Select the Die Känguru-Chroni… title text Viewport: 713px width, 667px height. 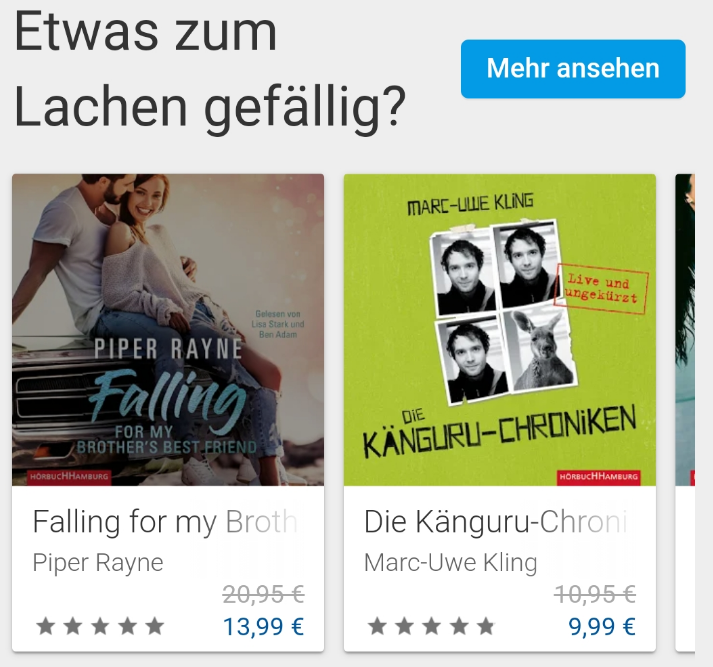[x=496, y=522]
